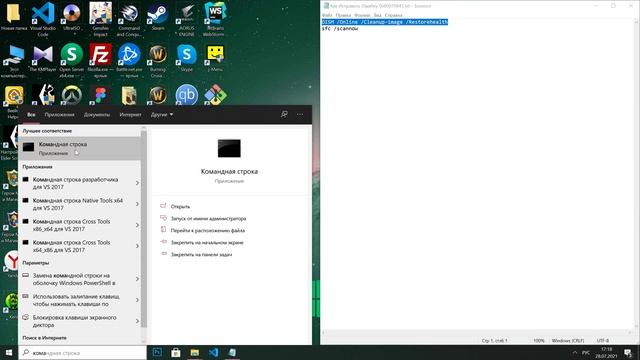This screenshot has width=640, height=360.
Task: Open the blue Skype desktop shortcut
Action: 187,58
